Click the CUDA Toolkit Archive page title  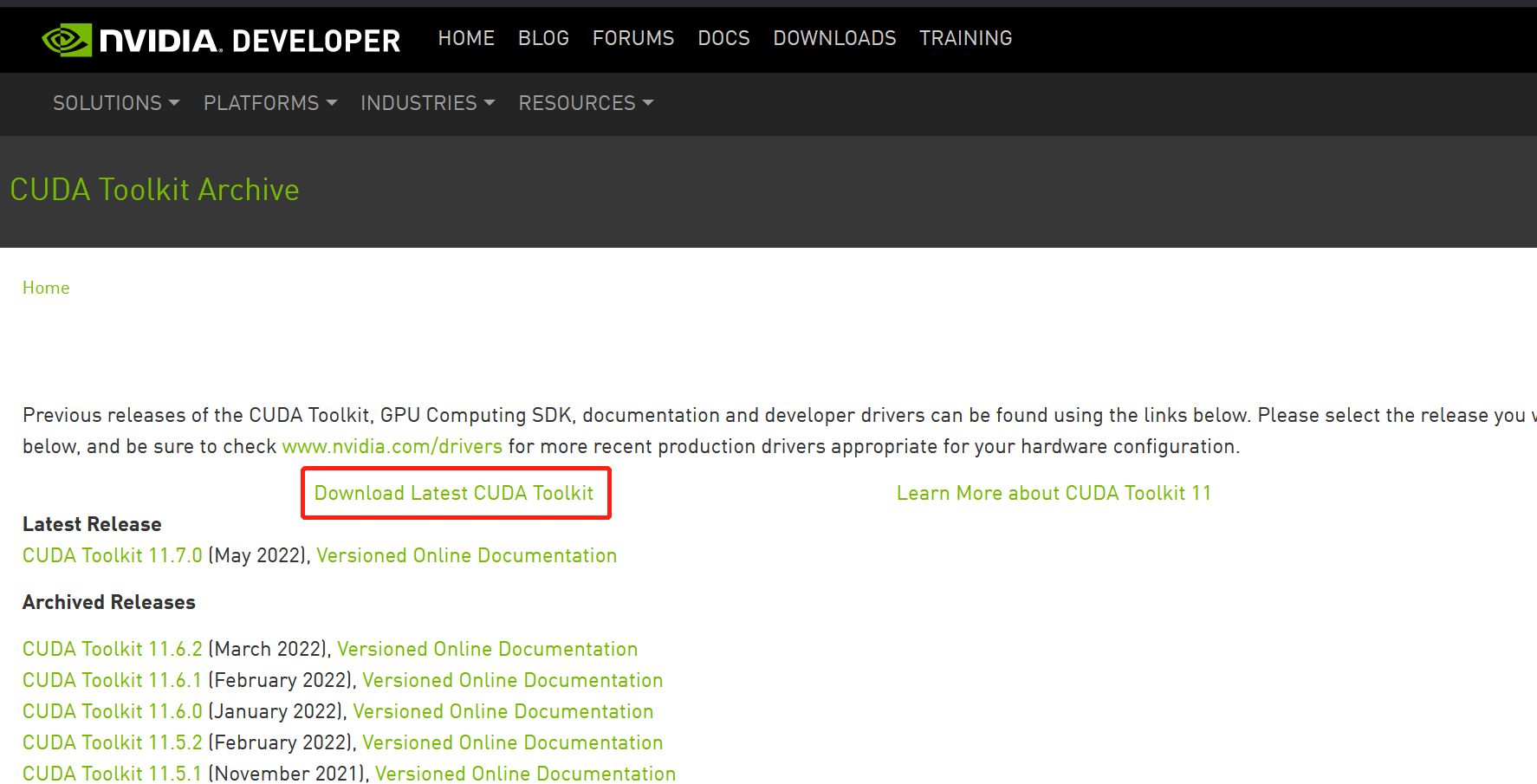pyautogui.click(x=154, y=190)
